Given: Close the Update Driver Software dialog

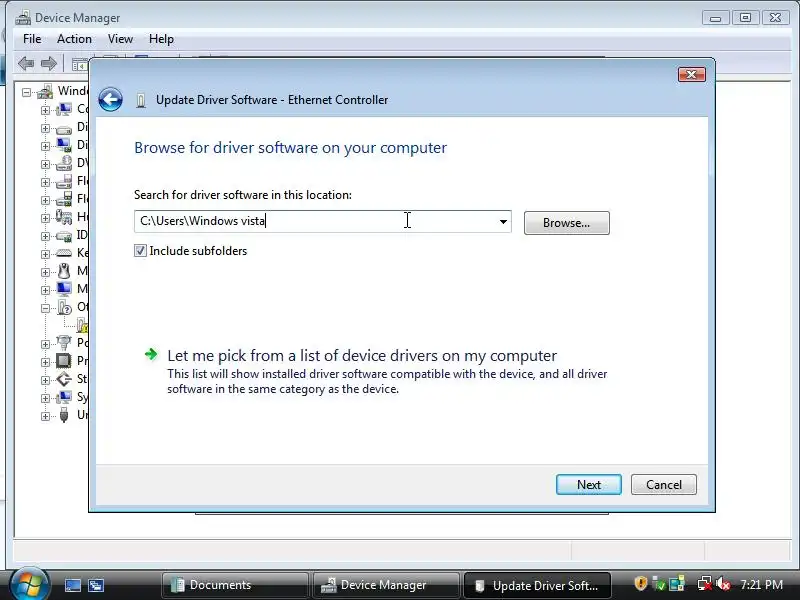Looking at the screenshot, I should 691,75.
